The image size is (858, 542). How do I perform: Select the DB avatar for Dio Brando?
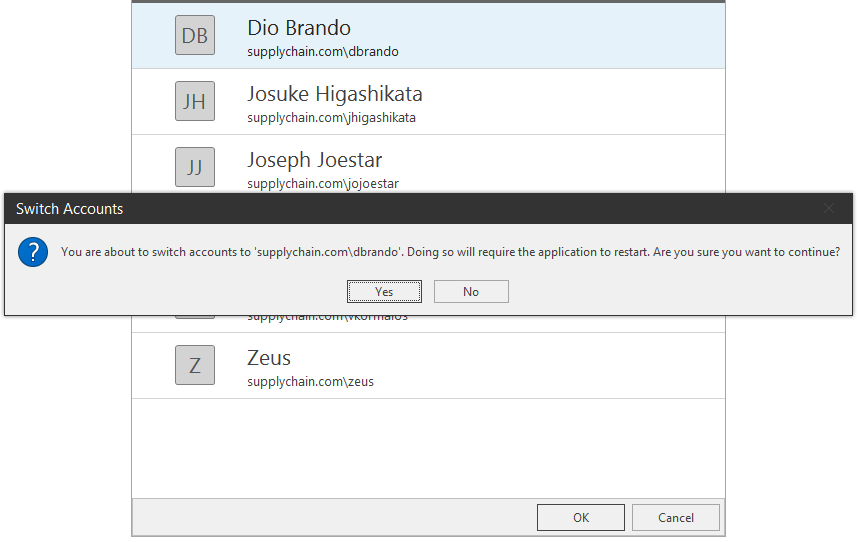click(195, 36)
